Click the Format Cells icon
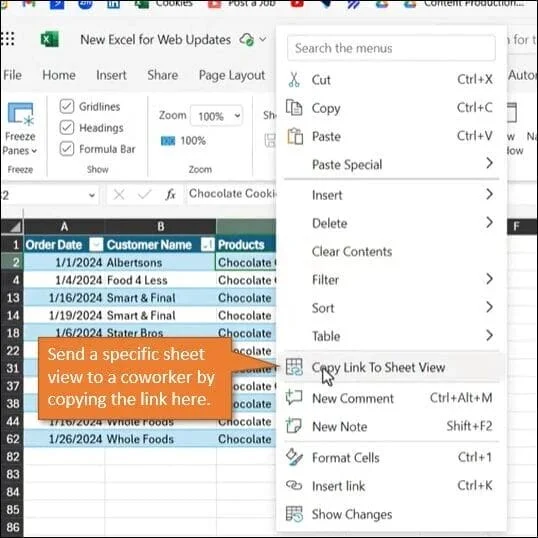Image resolution: width=538 pixels, height=538 pixels. coord(294,457)
